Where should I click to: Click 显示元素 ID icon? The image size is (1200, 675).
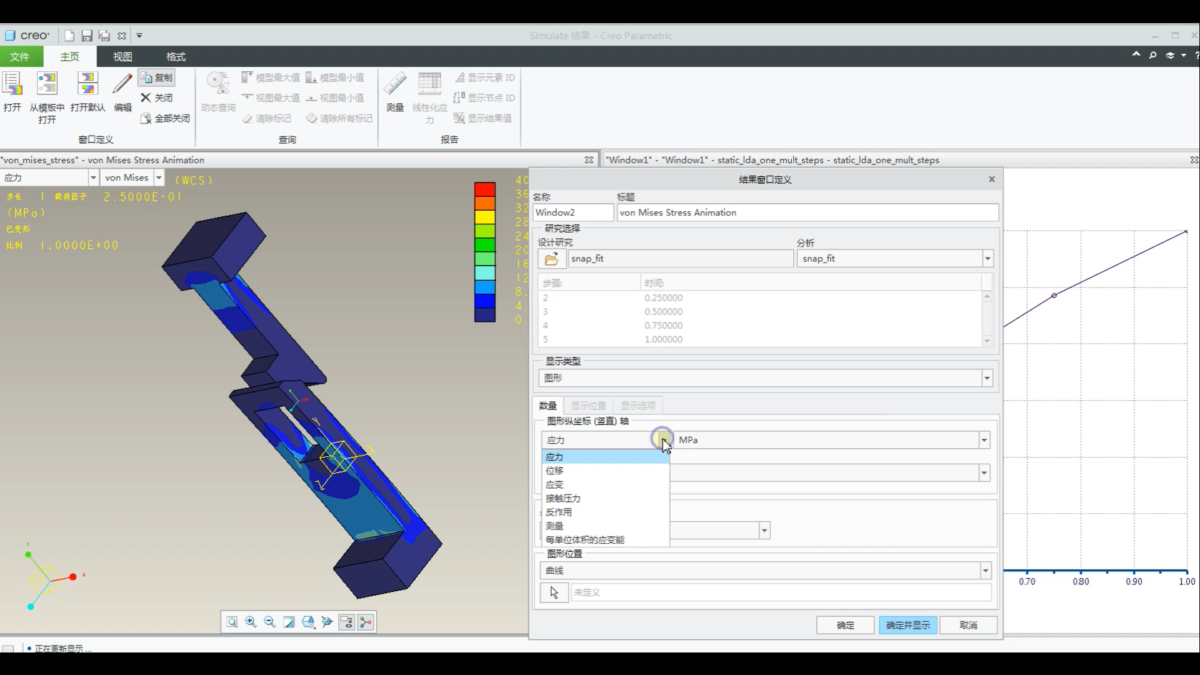[x=460, y=78]
